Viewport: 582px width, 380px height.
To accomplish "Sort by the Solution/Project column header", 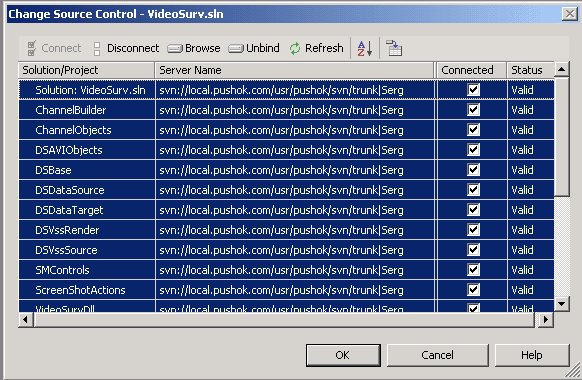I will point(86,70).
